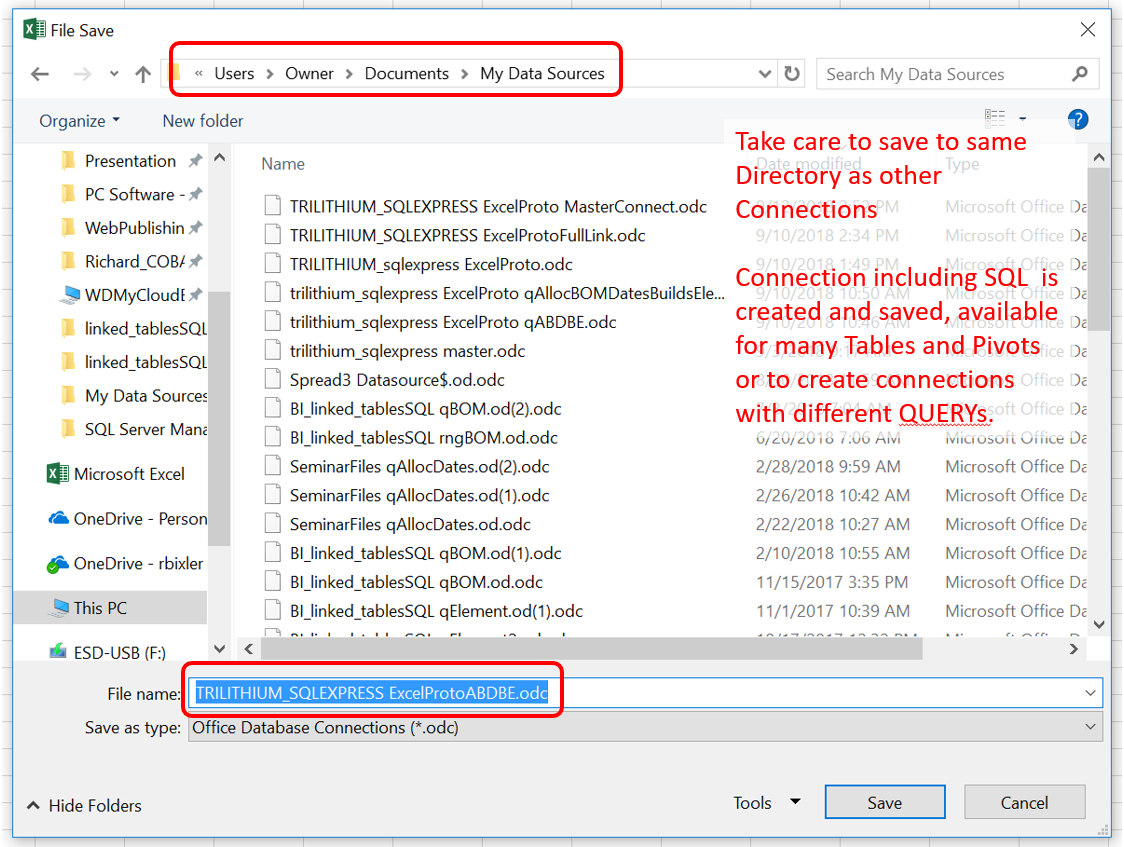The height and width of the screenshot is (847, 1124).
Task: Go back using the back arrow
Action: (x=40, y=74)
